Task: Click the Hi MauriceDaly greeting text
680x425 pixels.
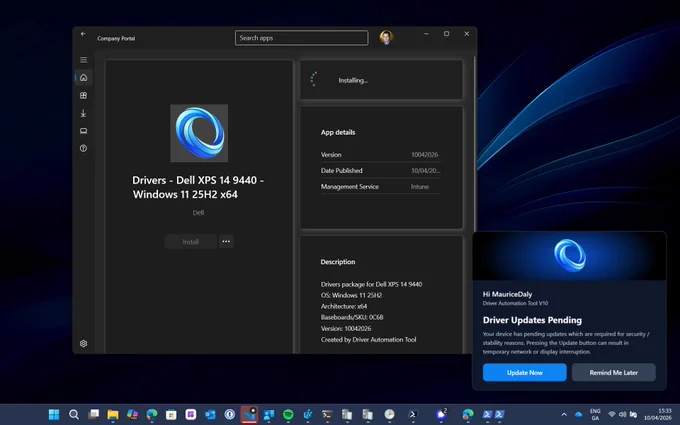Action: click(507, 294)
